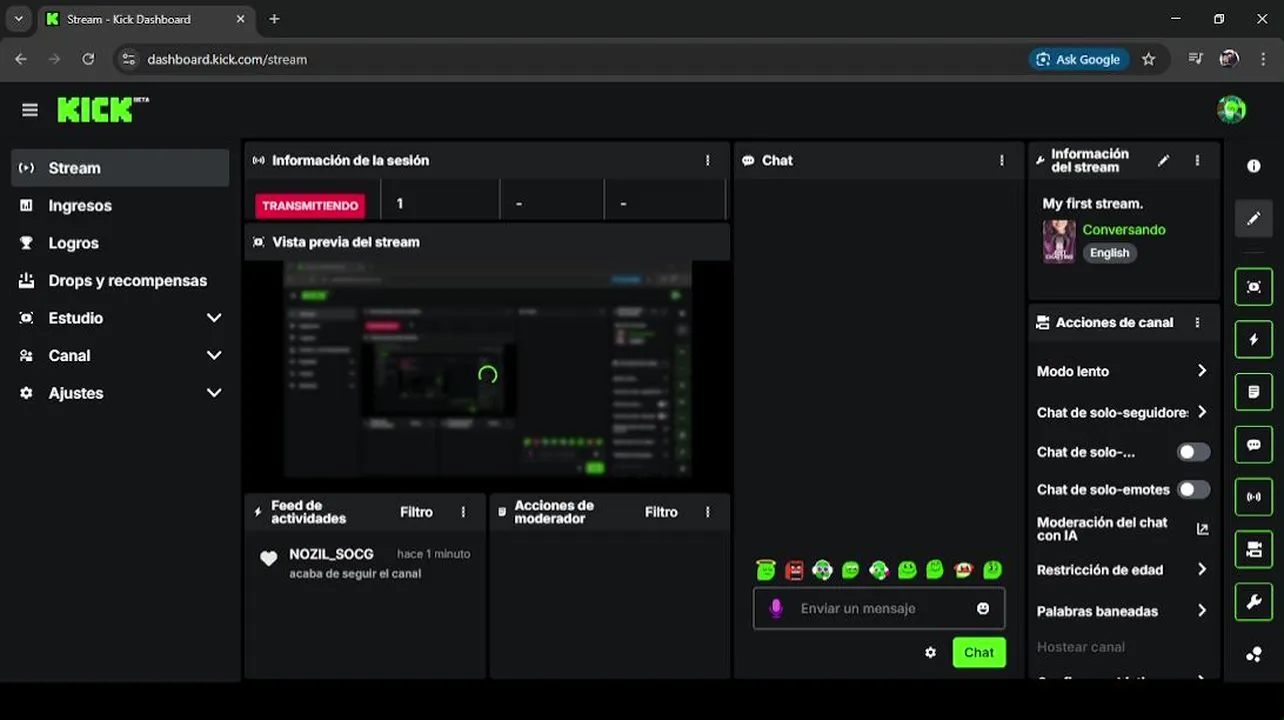Edit stream info with the pencil icon

coord(1163,160)
